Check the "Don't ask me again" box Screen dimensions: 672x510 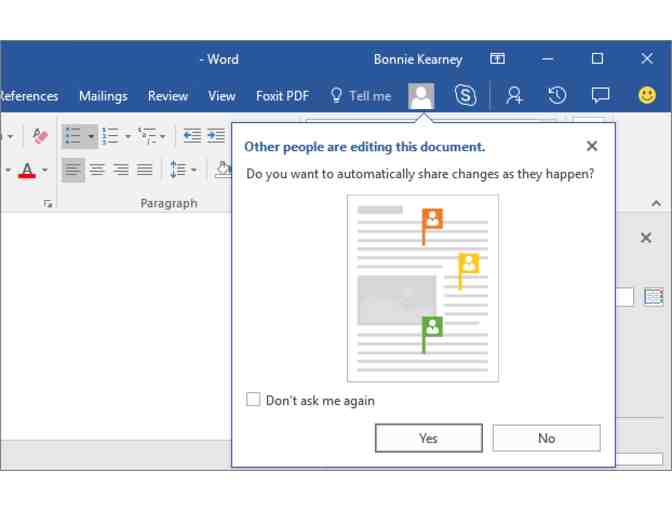point(254,400)
